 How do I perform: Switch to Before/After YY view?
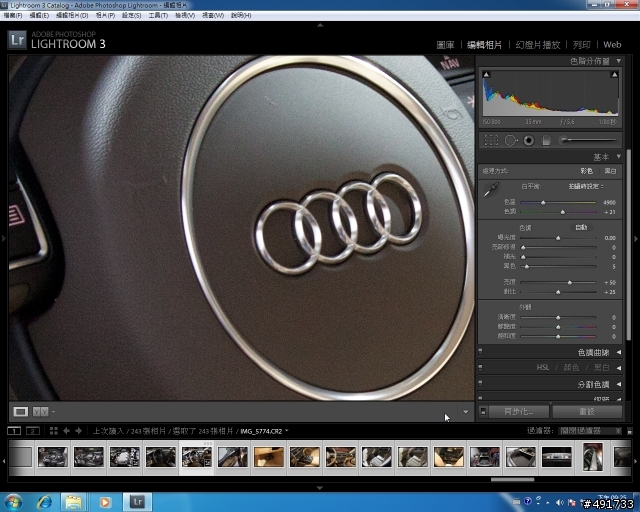[x=40, y=412]
